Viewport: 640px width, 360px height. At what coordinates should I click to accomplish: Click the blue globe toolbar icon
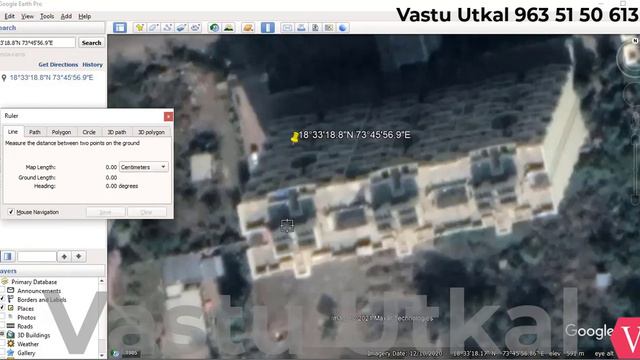click(343, 28)
